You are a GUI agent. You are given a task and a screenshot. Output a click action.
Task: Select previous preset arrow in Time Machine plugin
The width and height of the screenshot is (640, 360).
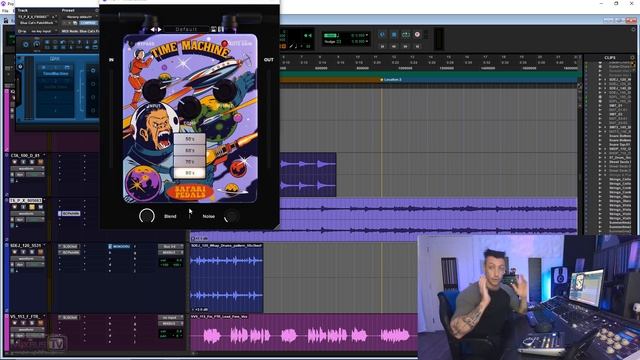click(153, 29)
